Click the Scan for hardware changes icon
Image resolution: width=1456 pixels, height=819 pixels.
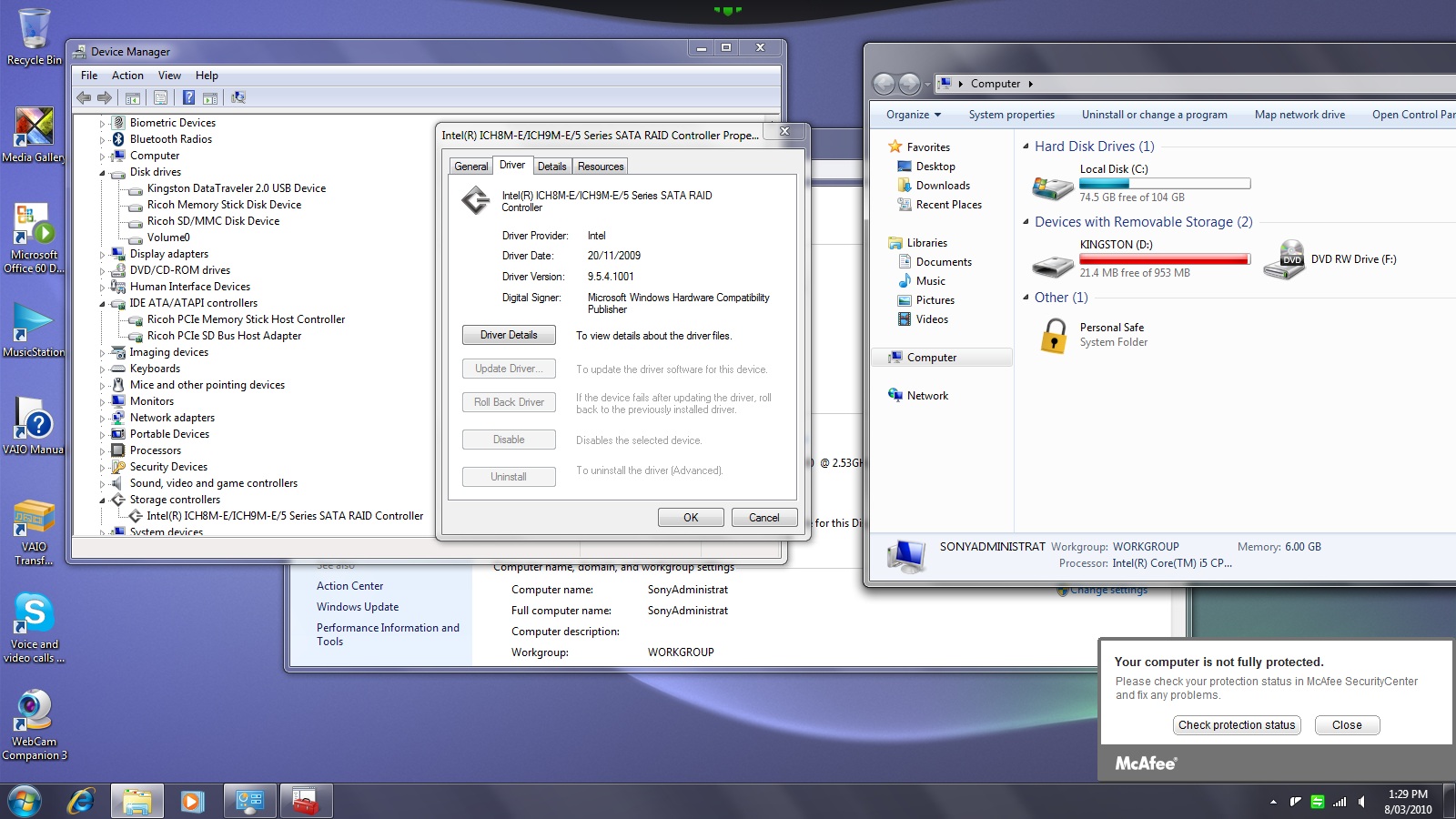point(238,97)
